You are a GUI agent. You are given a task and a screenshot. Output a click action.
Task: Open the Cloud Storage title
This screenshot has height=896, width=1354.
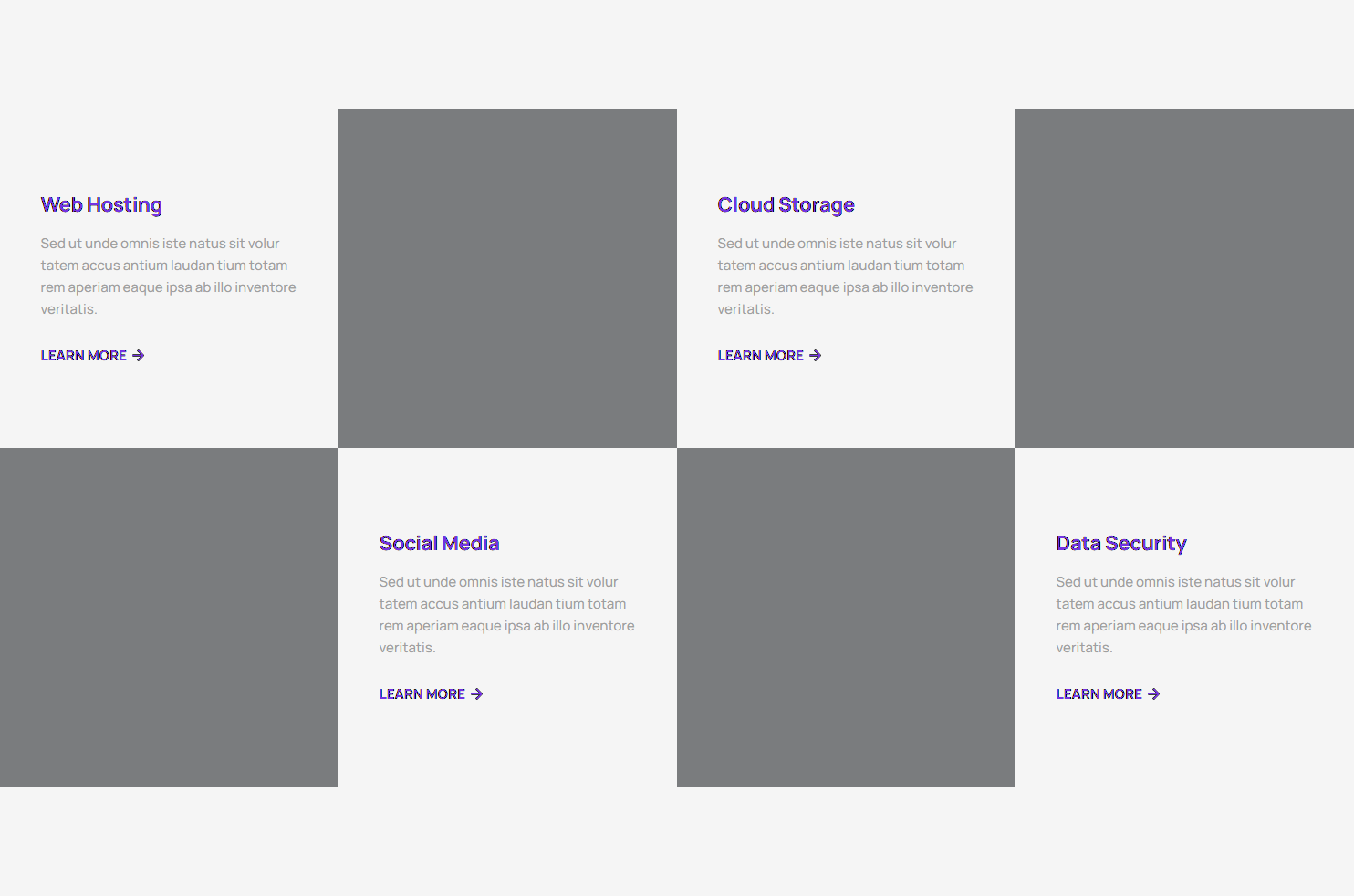click(x=786, y=205)
